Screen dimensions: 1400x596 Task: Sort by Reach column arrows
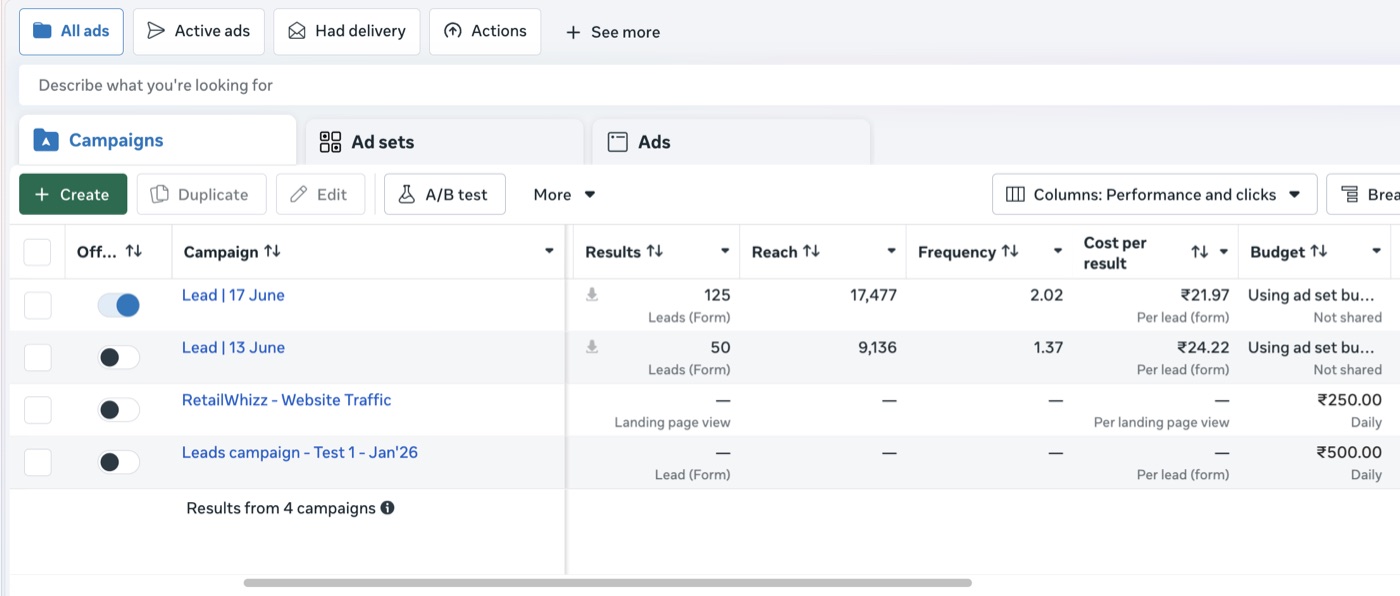click(811, 252)
